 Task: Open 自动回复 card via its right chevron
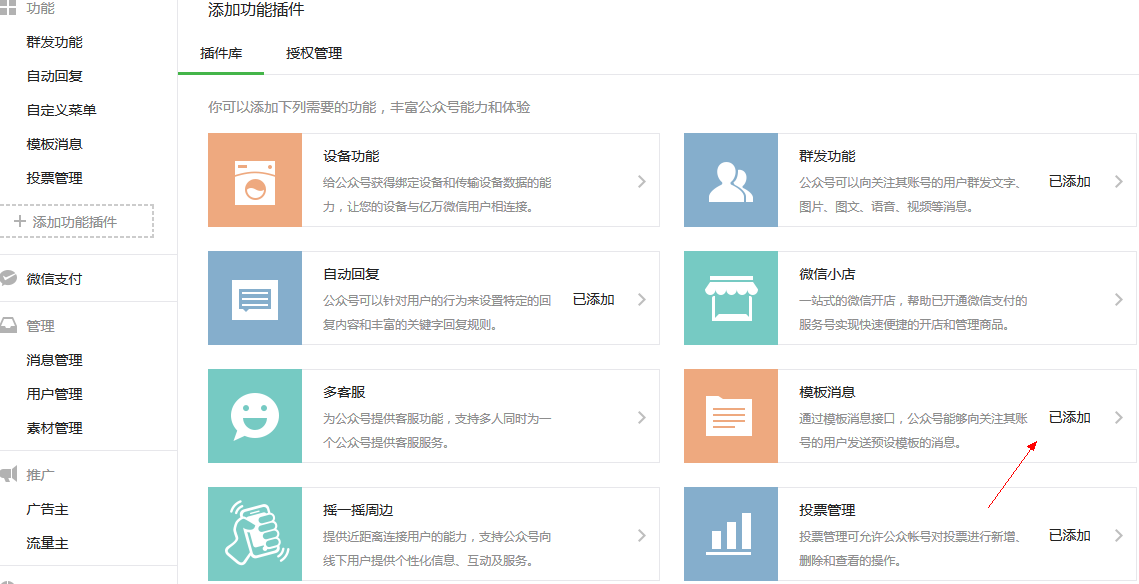[x=641, y=299]
